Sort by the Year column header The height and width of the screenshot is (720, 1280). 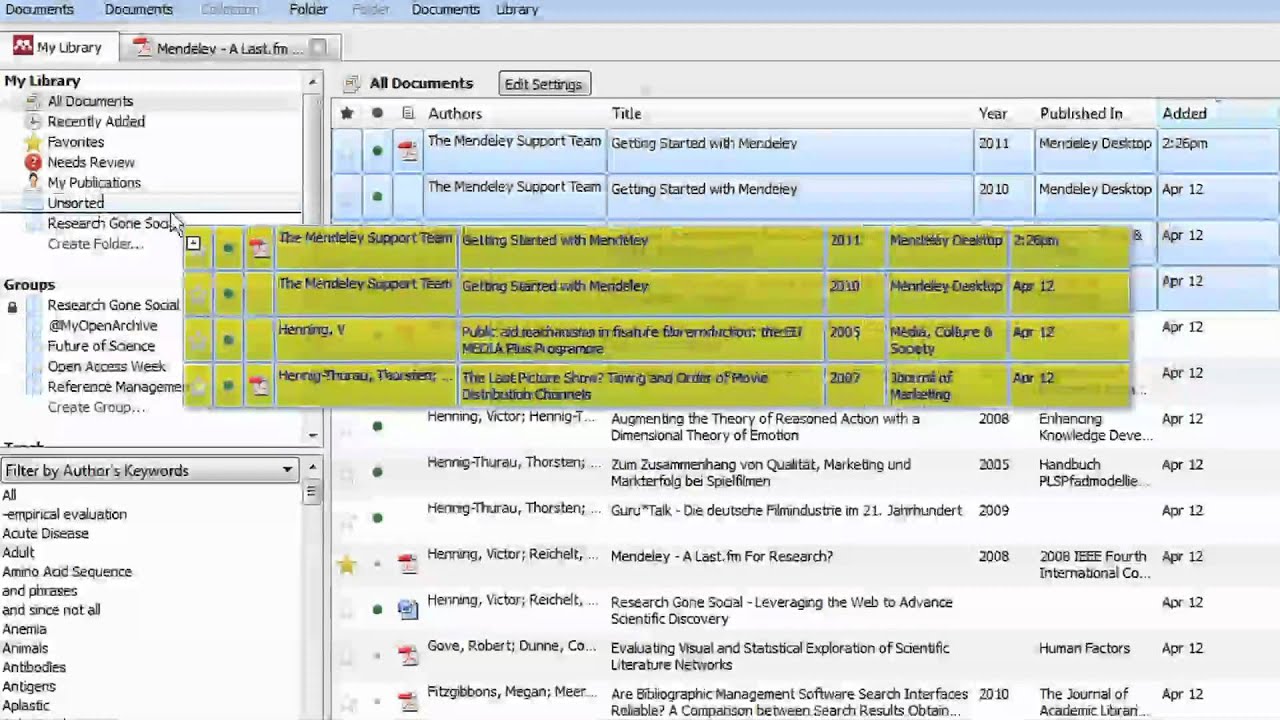pos(993,113)
